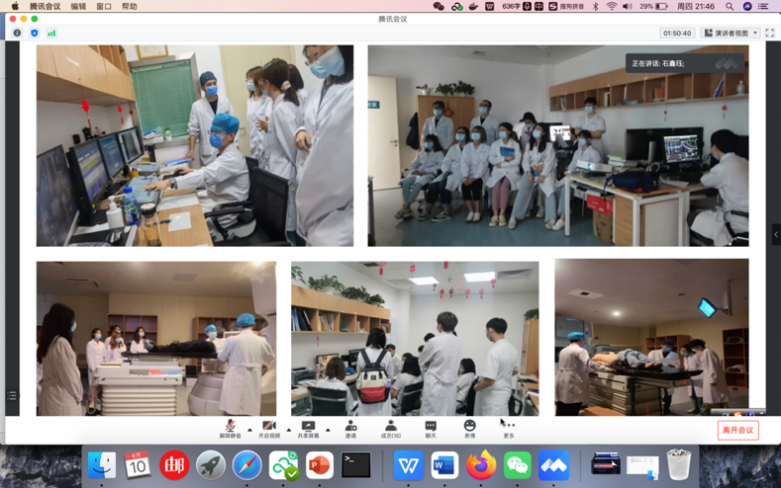Open the chat panel

click(430, 427)
